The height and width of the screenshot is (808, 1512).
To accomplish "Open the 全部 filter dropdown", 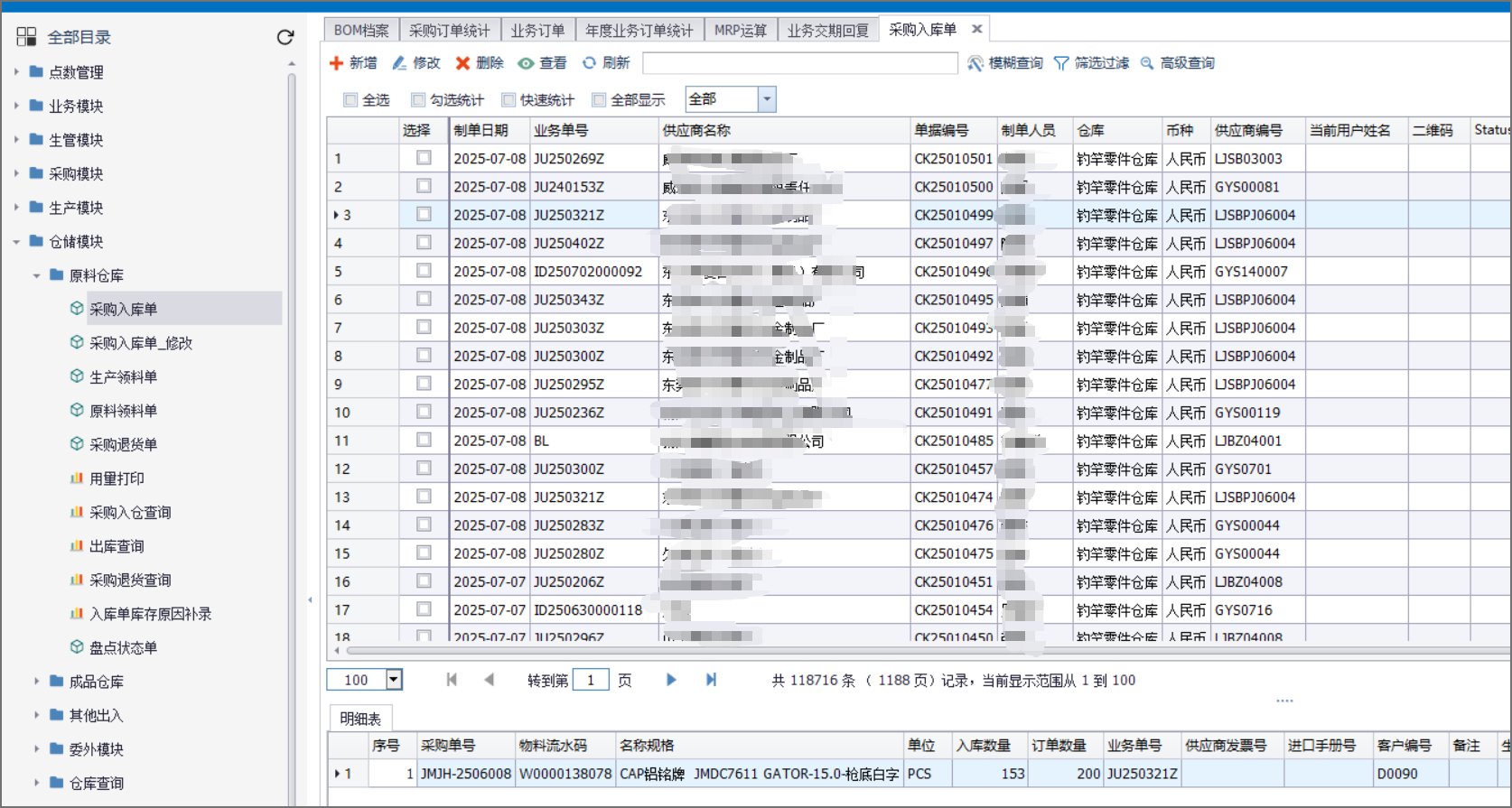I will point(767,99).
